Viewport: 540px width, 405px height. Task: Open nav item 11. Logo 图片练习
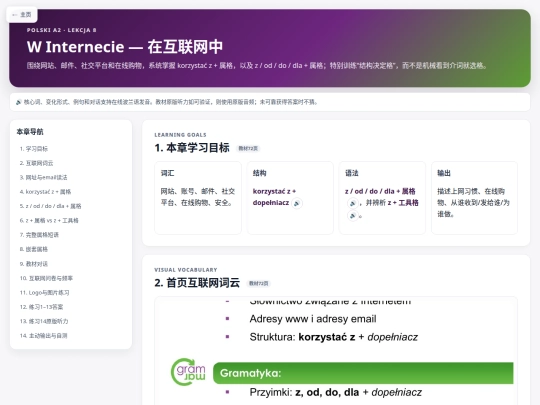45,293
